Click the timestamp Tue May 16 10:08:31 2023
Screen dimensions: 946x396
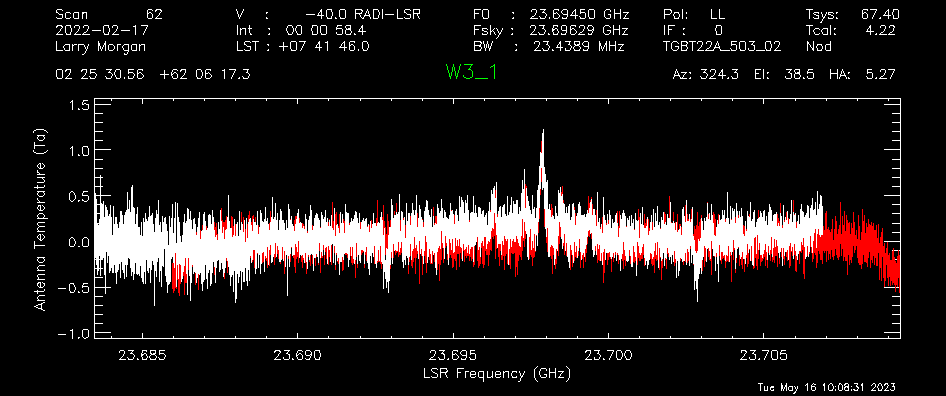click(x=827, y=387)
